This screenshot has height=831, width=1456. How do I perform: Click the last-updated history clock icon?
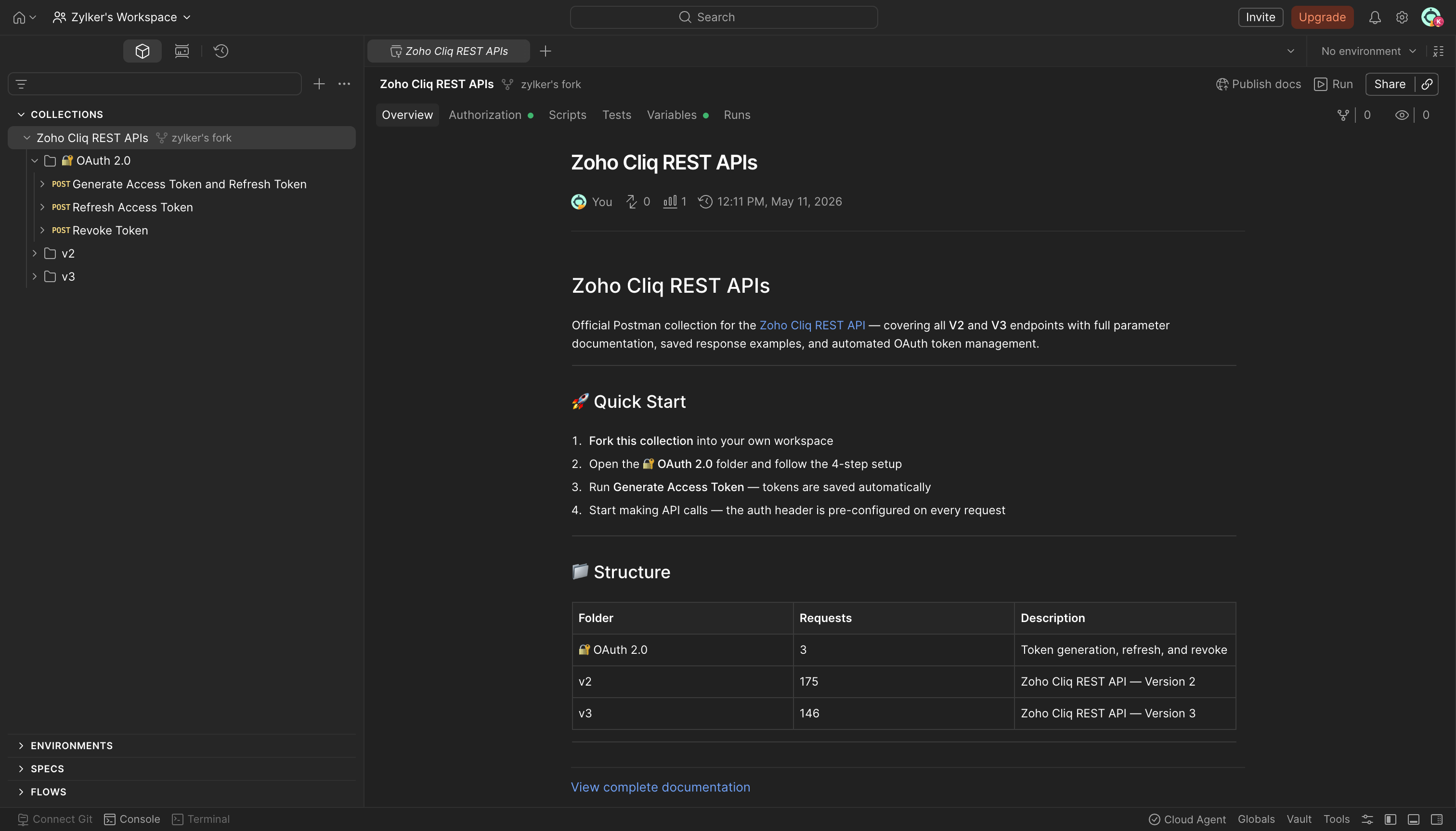click(705, 202)
